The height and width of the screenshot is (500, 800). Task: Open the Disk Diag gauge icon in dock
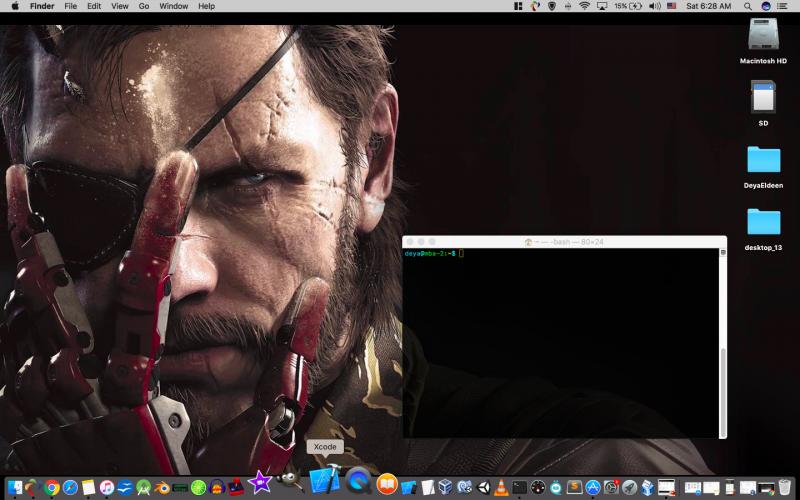(538, 488)
